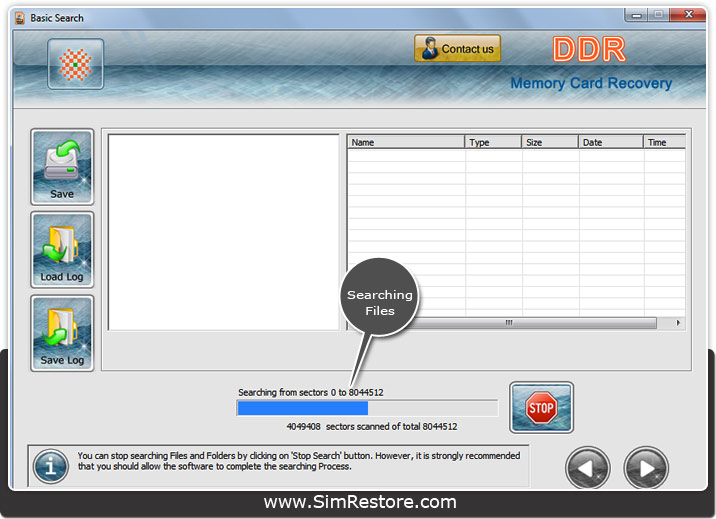The height and width of the screenshot is (519, 716).
Task: Click the Basic Search title bar icon
Action: tap(20, 18)
